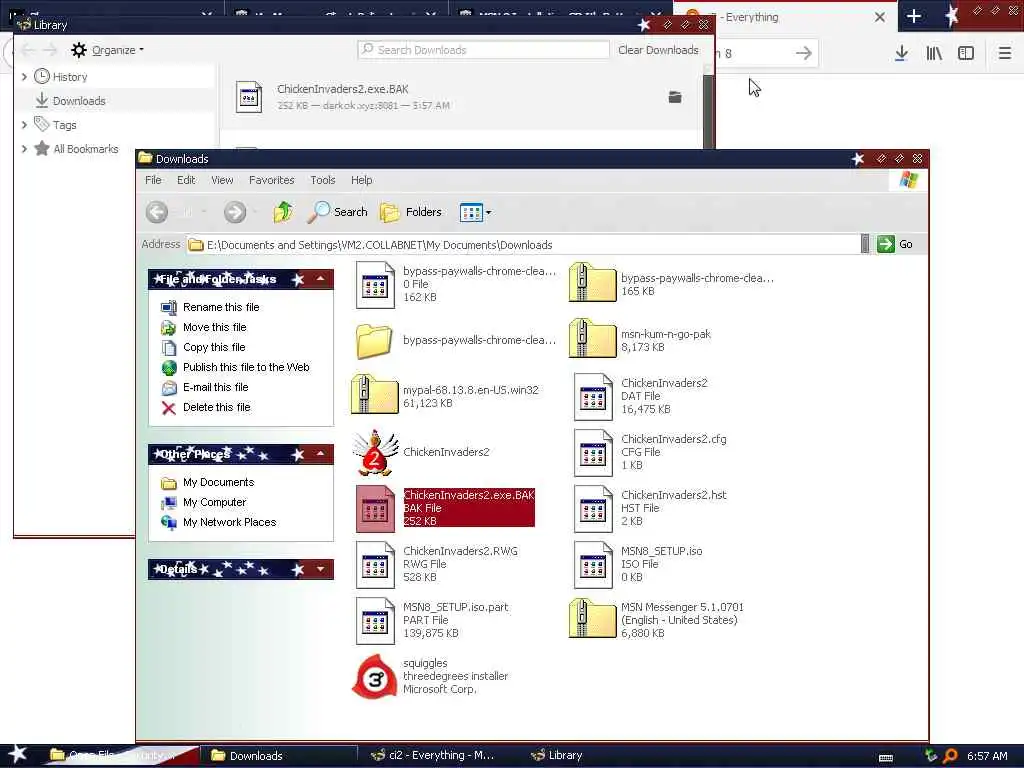Image resolution: width=1024 pixels, height=768 pixels.
Task: Select the ChickenInvaders2 DAT File icon
Action: tap(593, 396)
